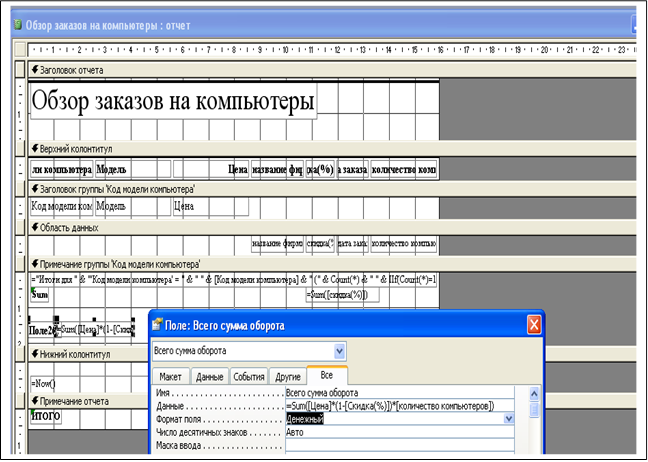Click the 'Имя' property value field

[400, 393]
